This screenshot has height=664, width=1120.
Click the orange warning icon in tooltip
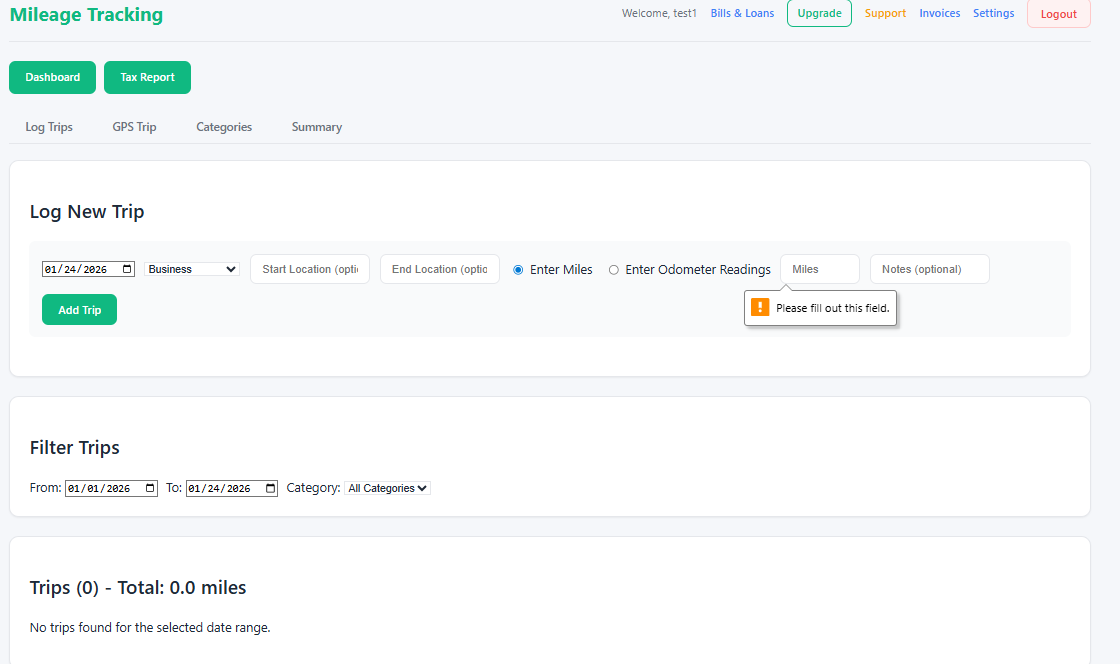760,307
